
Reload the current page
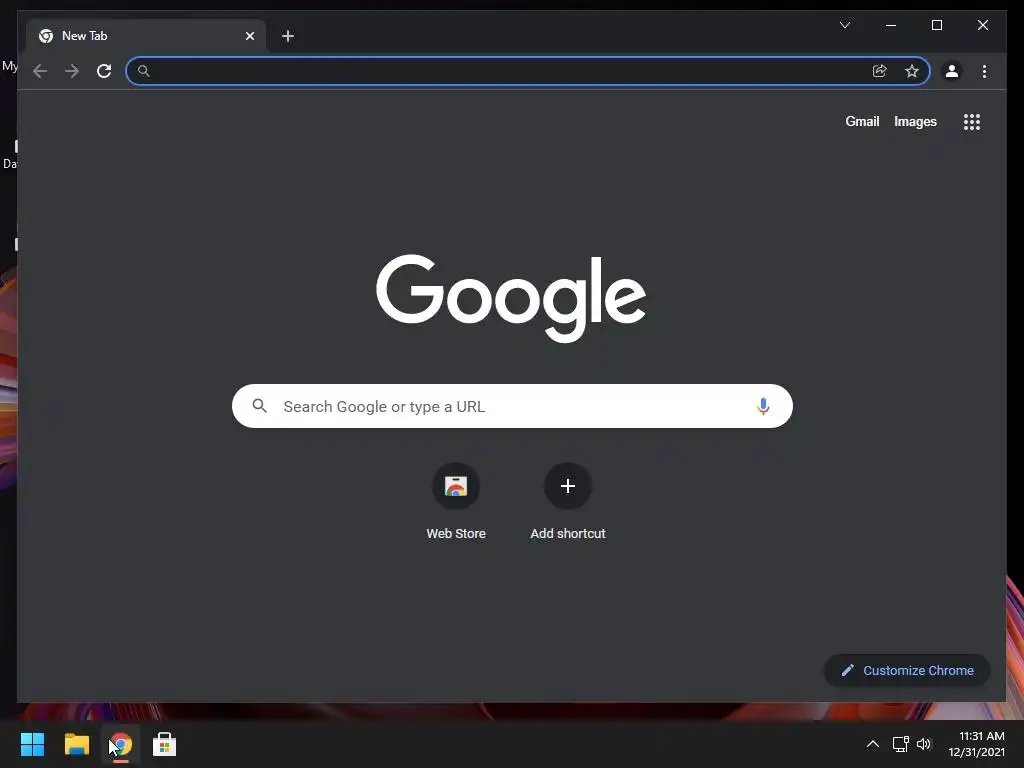(104, 71)
